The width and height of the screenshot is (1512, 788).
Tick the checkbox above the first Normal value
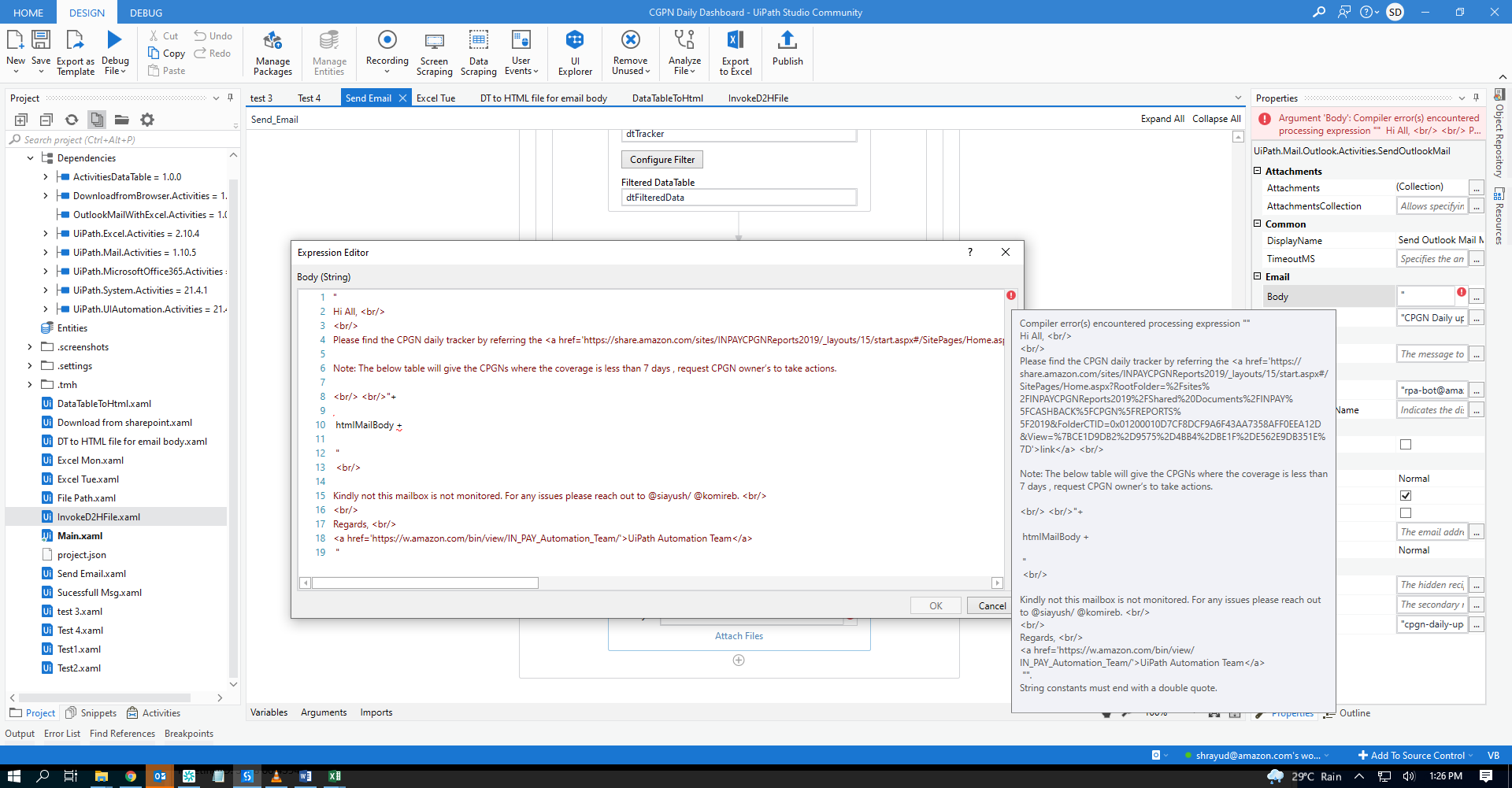[1406, 445]
